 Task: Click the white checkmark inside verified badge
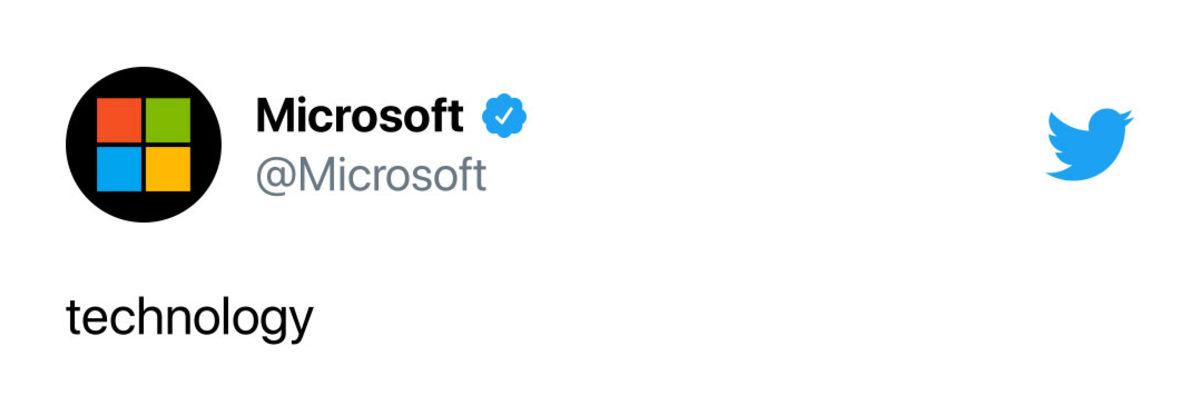[x=505, y=117]
